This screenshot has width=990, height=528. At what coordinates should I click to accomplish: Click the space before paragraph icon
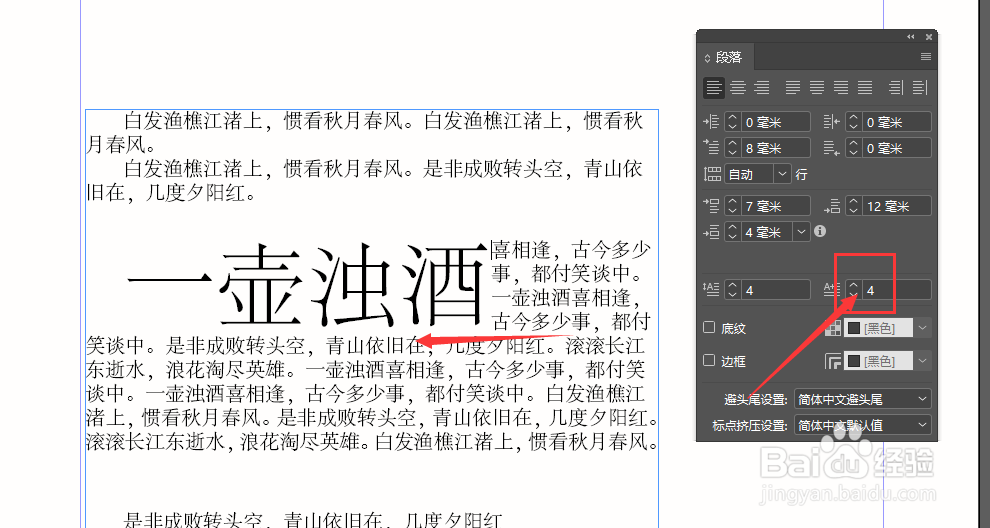[712, 206]
